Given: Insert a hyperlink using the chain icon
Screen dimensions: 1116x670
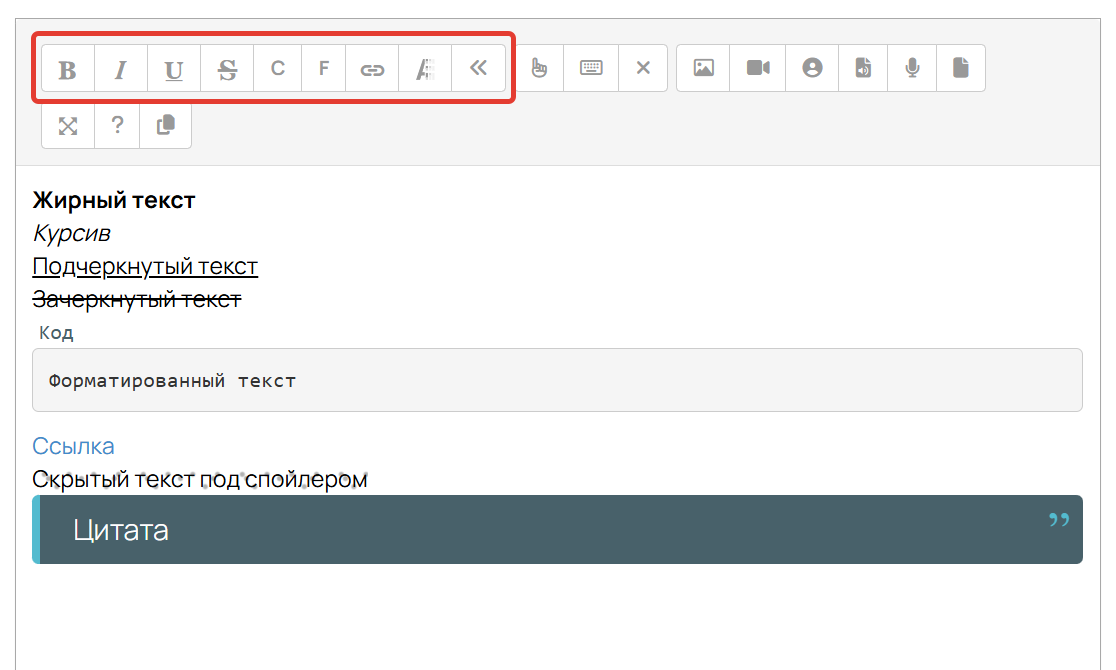Looking at the screenshot, I should pyautogui.click(x=372, y=68).
